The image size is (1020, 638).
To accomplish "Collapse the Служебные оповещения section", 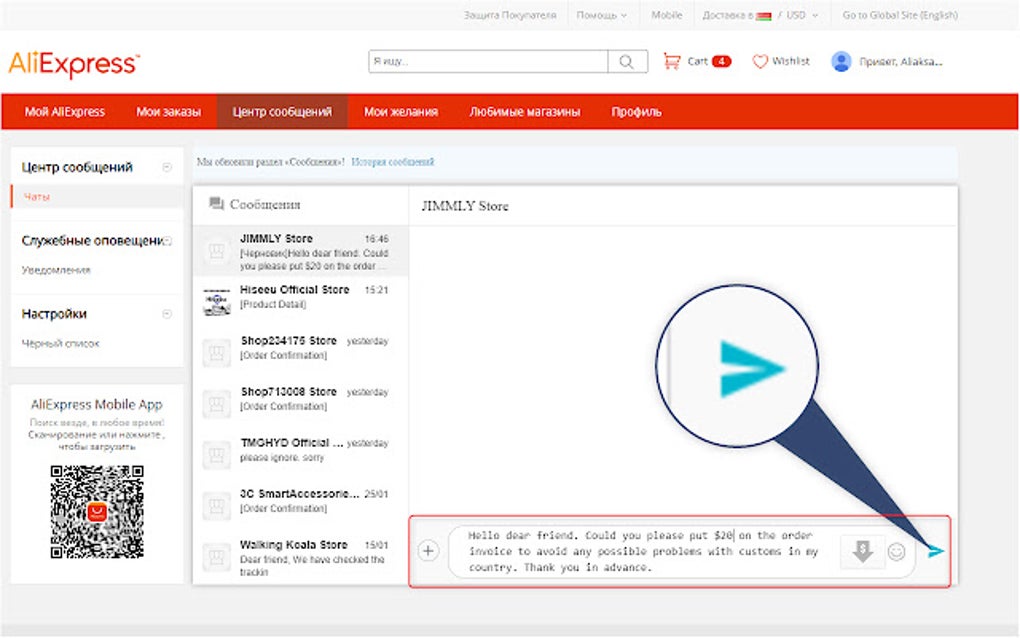I will [x=167, y=241].
